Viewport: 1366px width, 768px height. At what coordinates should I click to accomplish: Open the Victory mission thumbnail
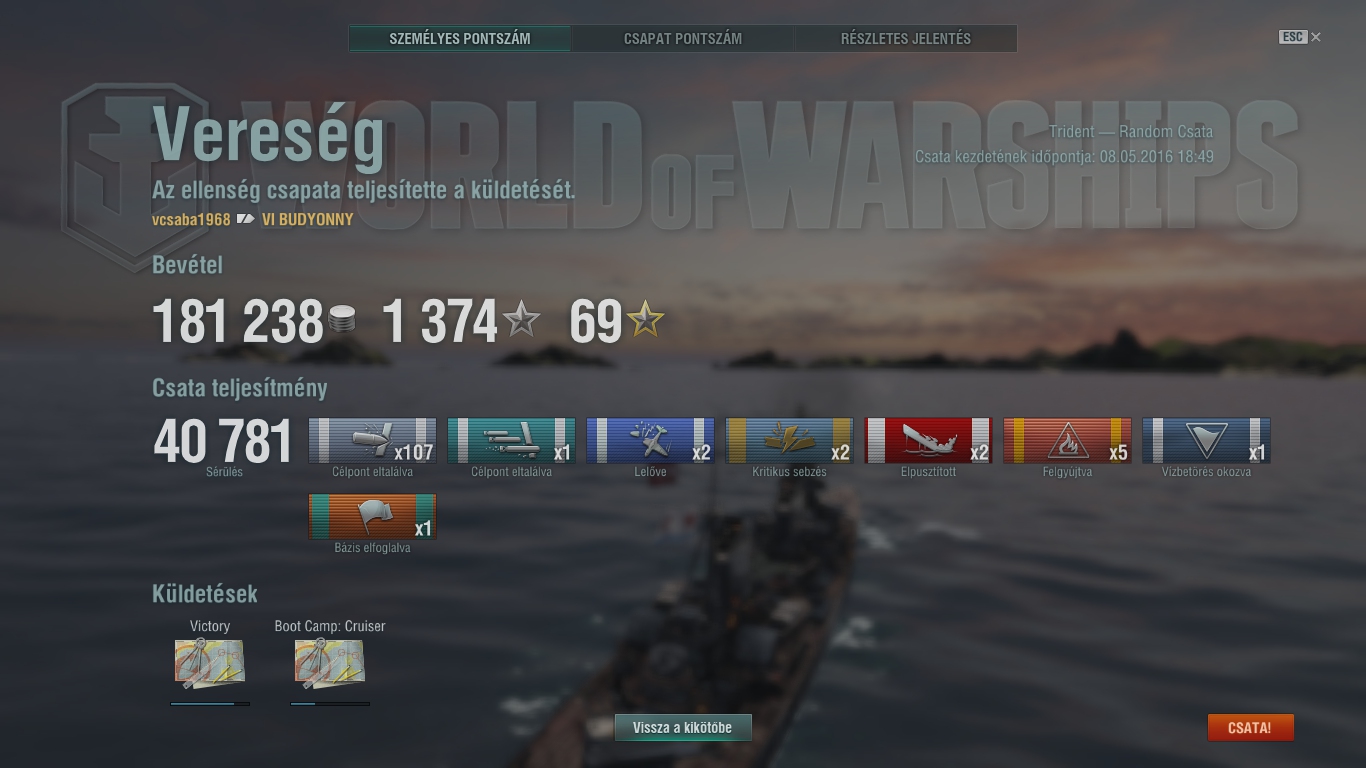[210, 665]
